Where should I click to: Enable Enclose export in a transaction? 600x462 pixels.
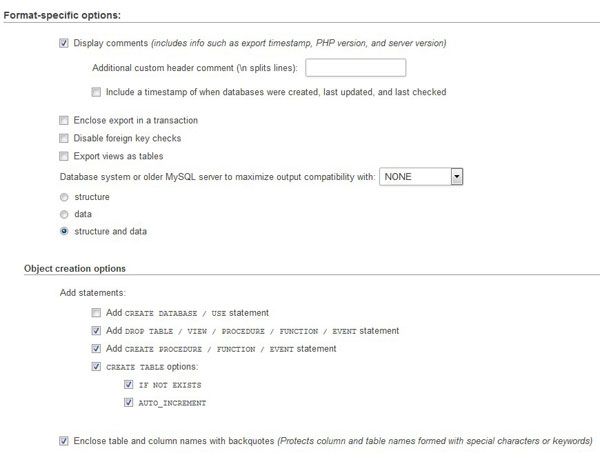click(65, 120)
